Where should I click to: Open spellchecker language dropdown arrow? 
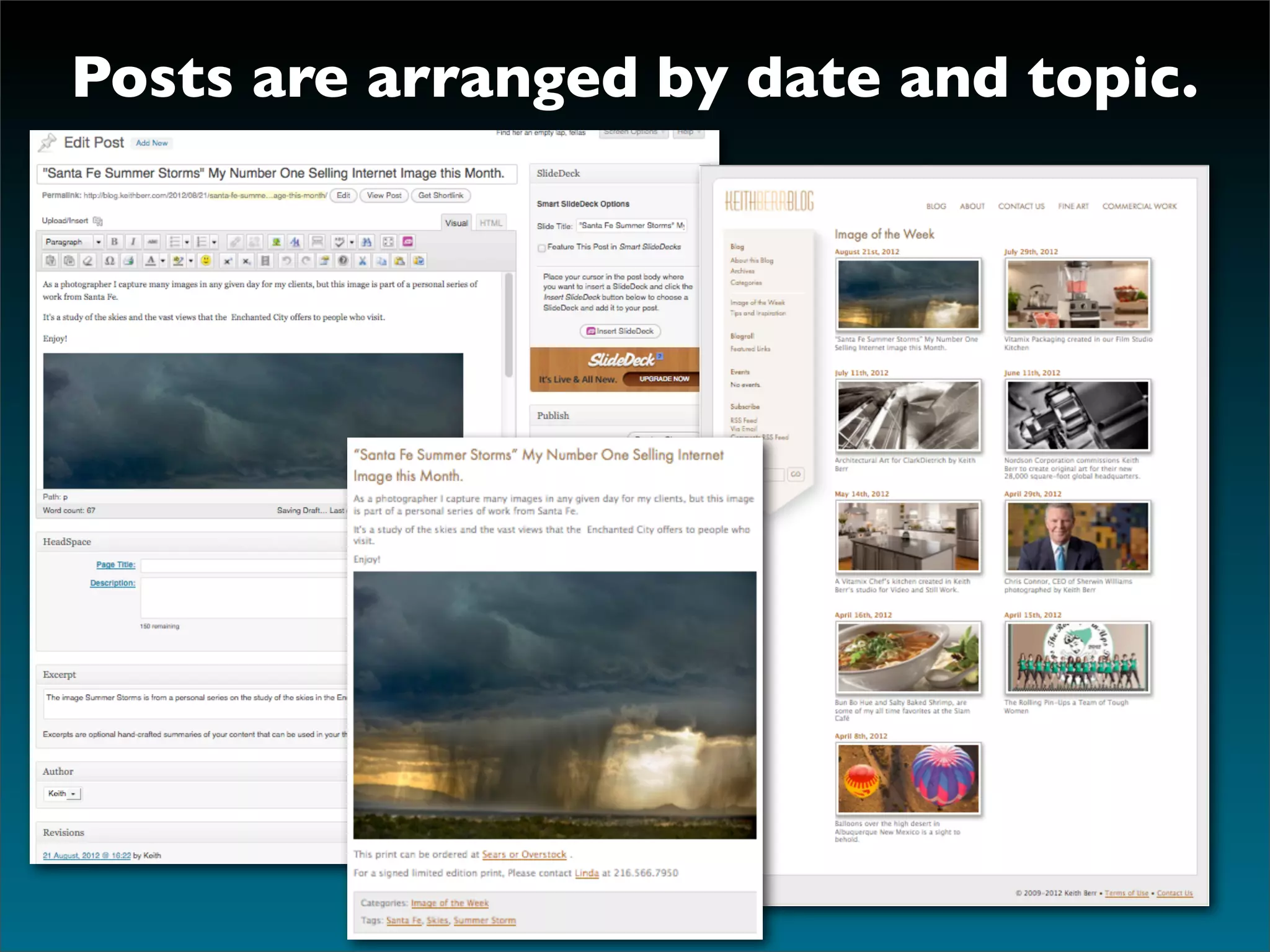[352, 242]
